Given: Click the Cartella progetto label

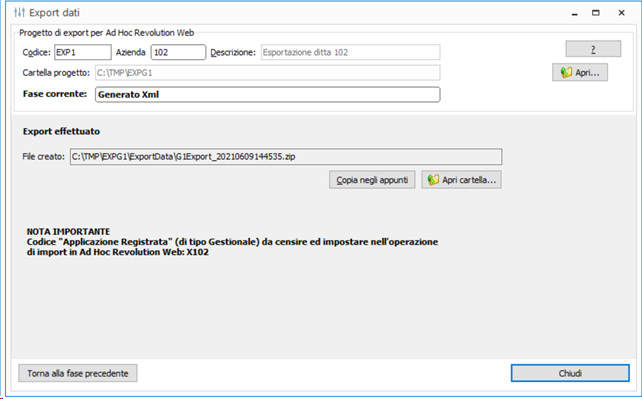Looking at the screenshot, I should [x=56, y=73].
